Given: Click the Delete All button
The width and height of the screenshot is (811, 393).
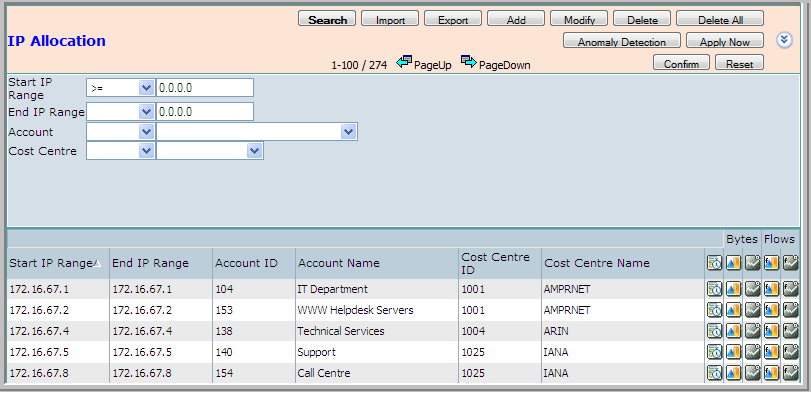Looking at the screenshot, I should click(x=720, y=19).
